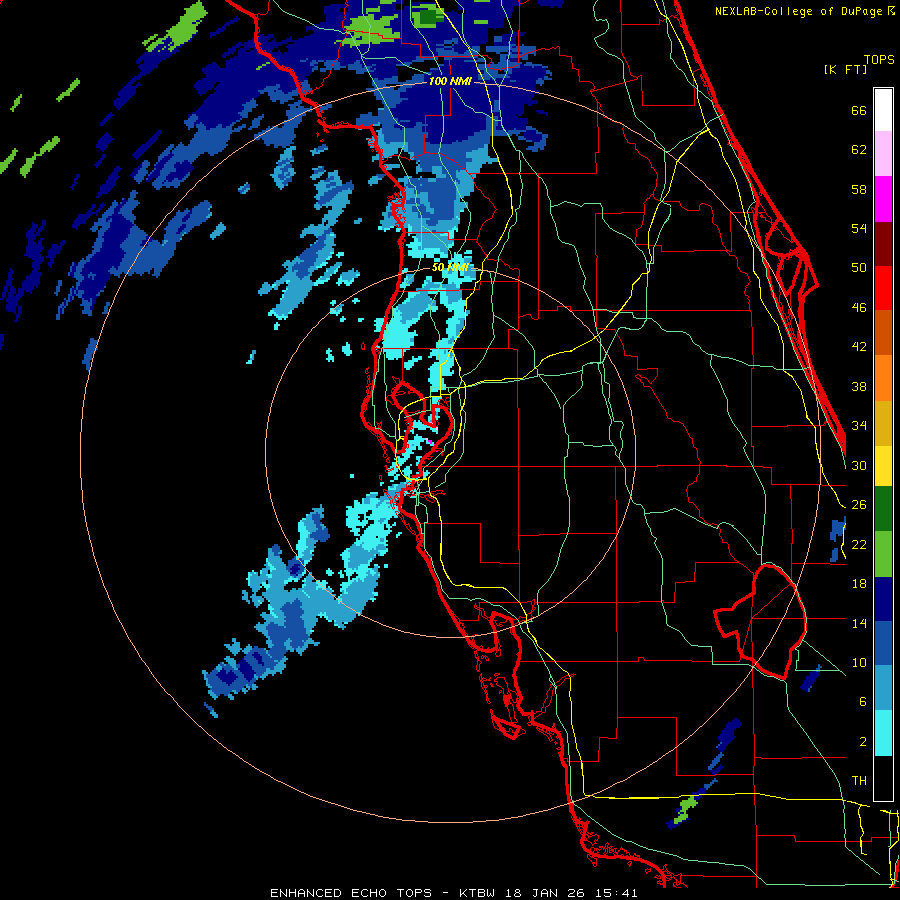Select the dark orange legend color segment
The width and height of the screenshot is (900, 900).
(883, 333)
